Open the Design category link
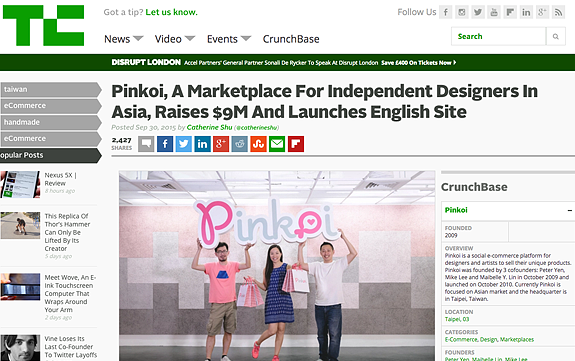Image resolution: width=575 pixels, height=361 pixels. tap(488, 339)
